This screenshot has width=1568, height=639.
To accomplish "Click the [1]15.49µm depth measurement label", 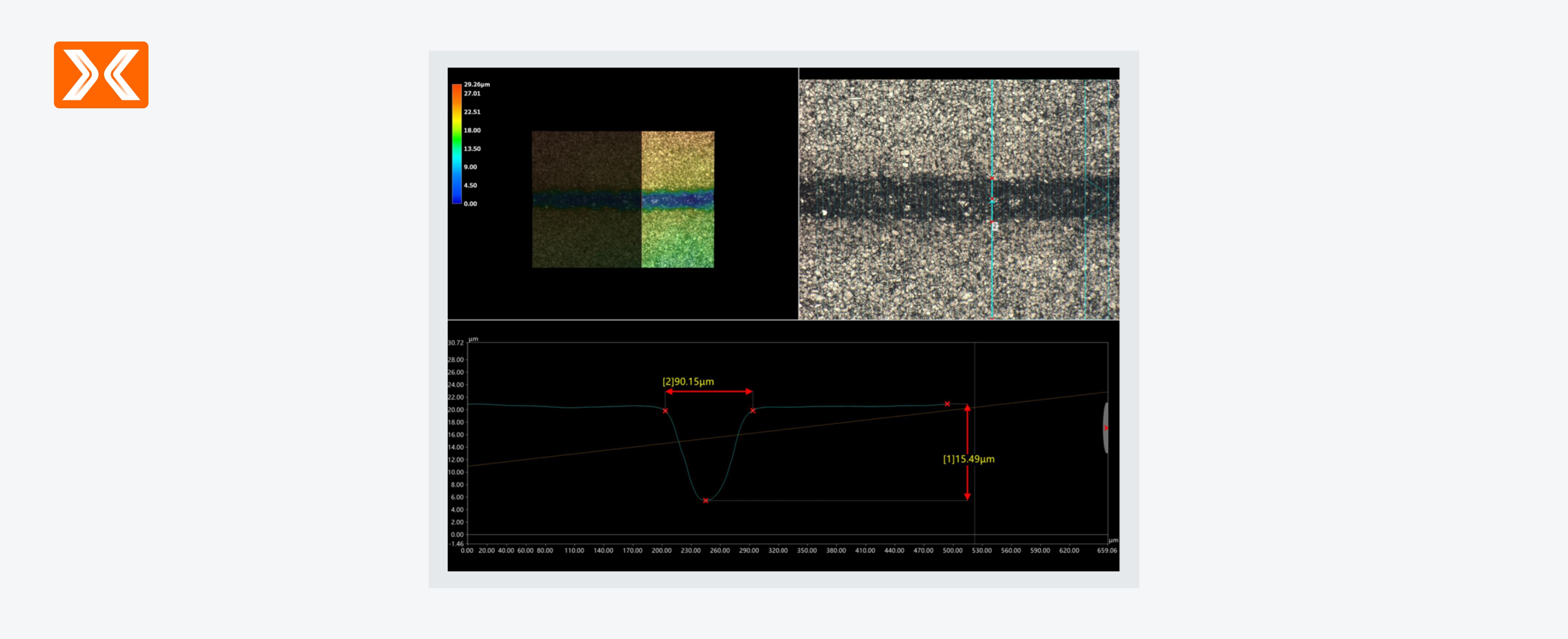I will coord(969,459).
